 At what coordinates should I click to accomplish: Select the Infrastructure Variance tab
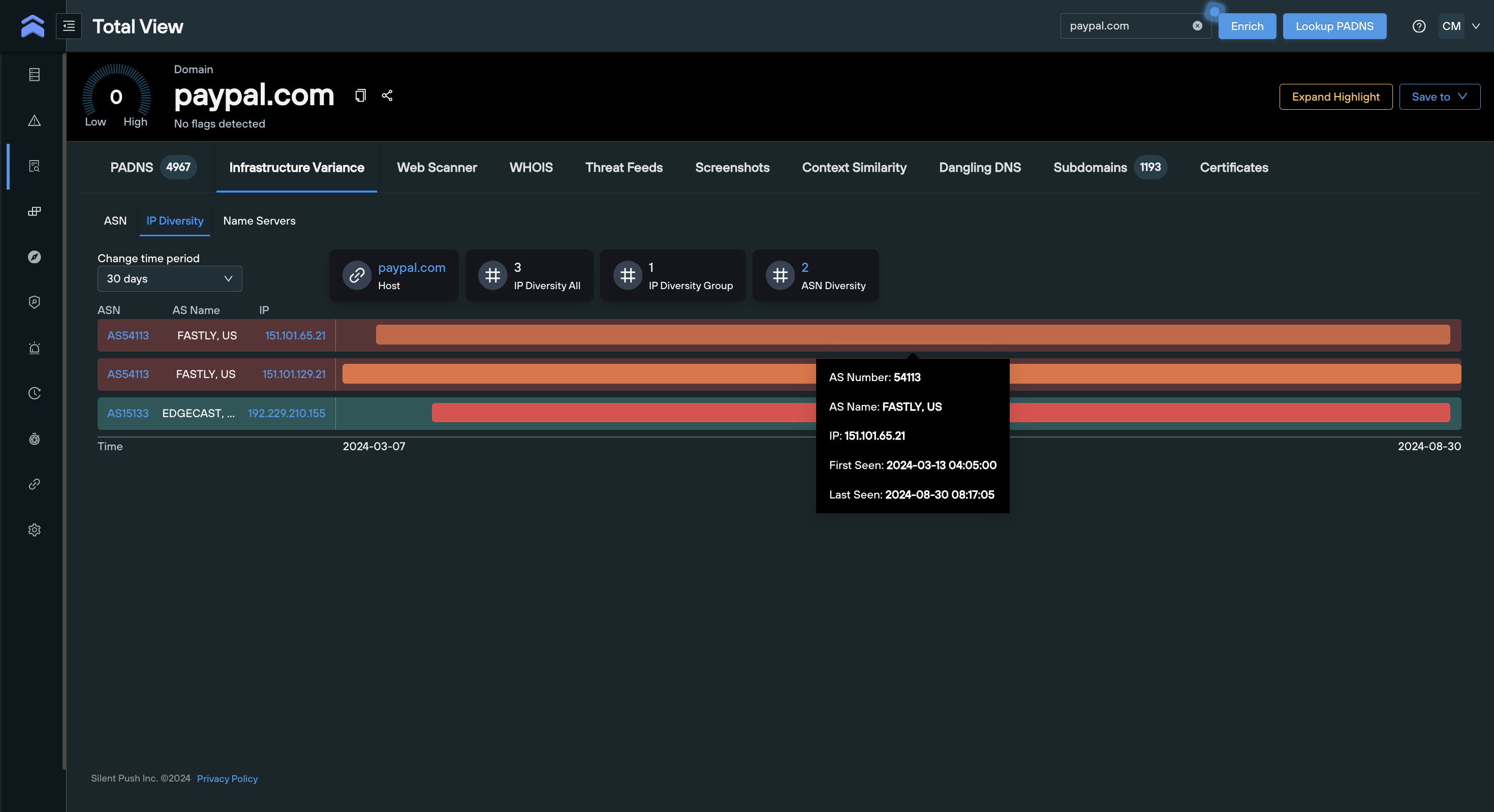[296, 168]
